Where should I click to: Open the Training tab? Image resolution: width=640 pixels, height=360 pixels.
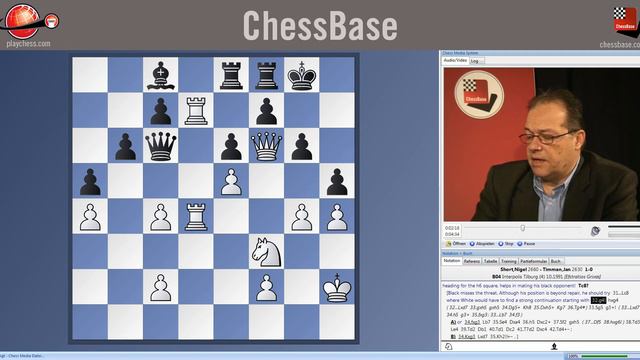509,261
